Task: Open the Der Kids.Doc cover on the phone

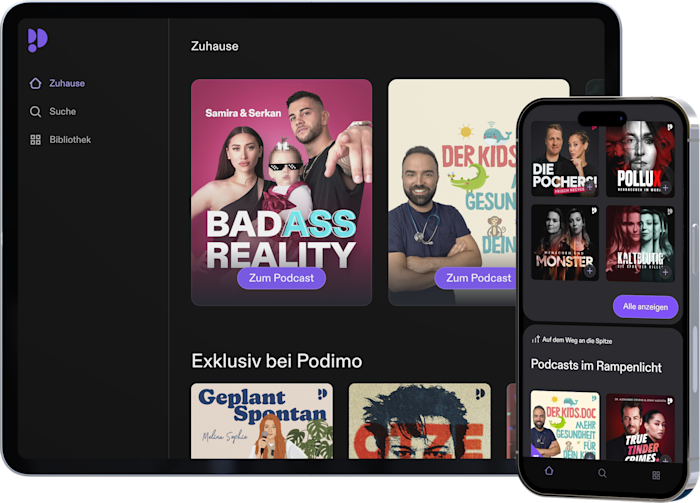Action: (565, 425)
